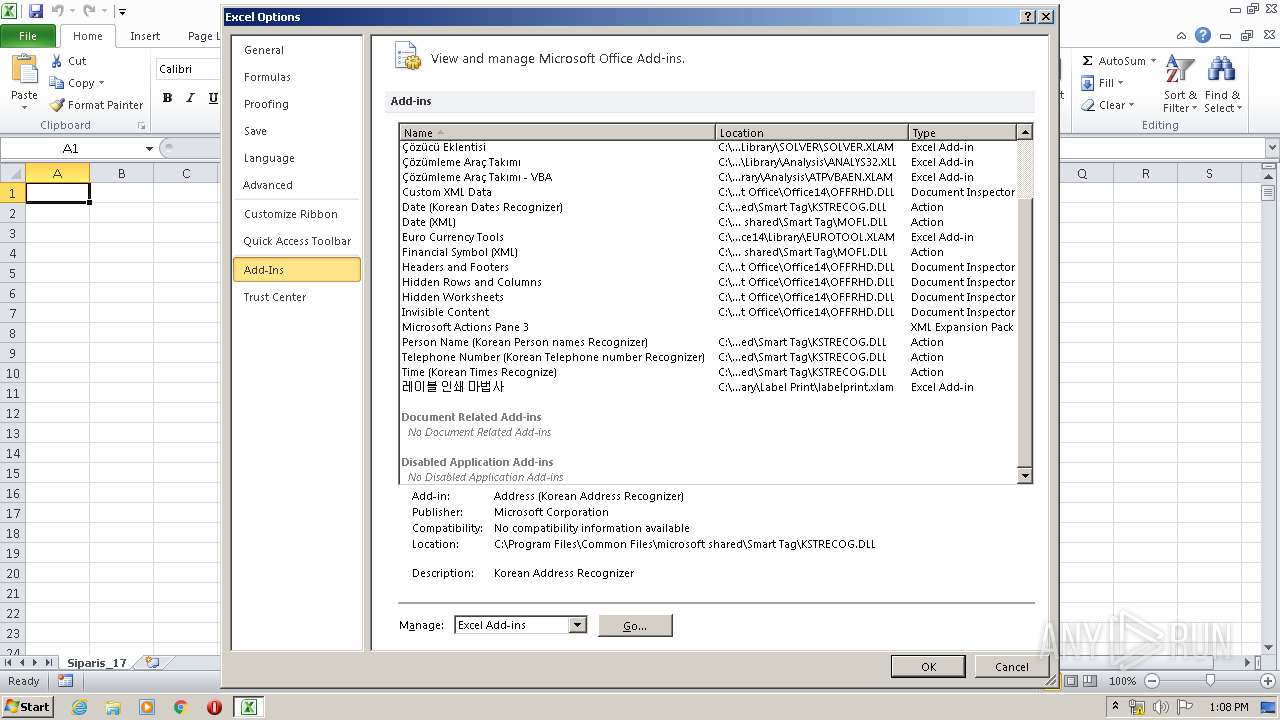Click the Redo icon in Quick Access Toolbar
This screenshot has width=1280, height=720.
point(89,11)
